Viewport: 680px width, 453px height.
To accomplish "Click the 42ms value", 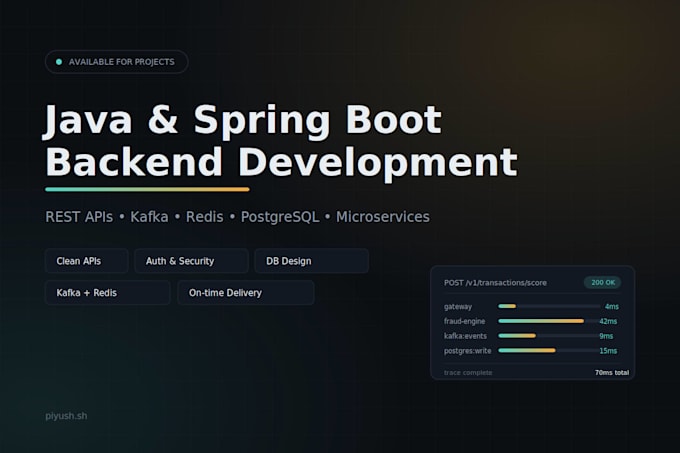I will [608, 321].
